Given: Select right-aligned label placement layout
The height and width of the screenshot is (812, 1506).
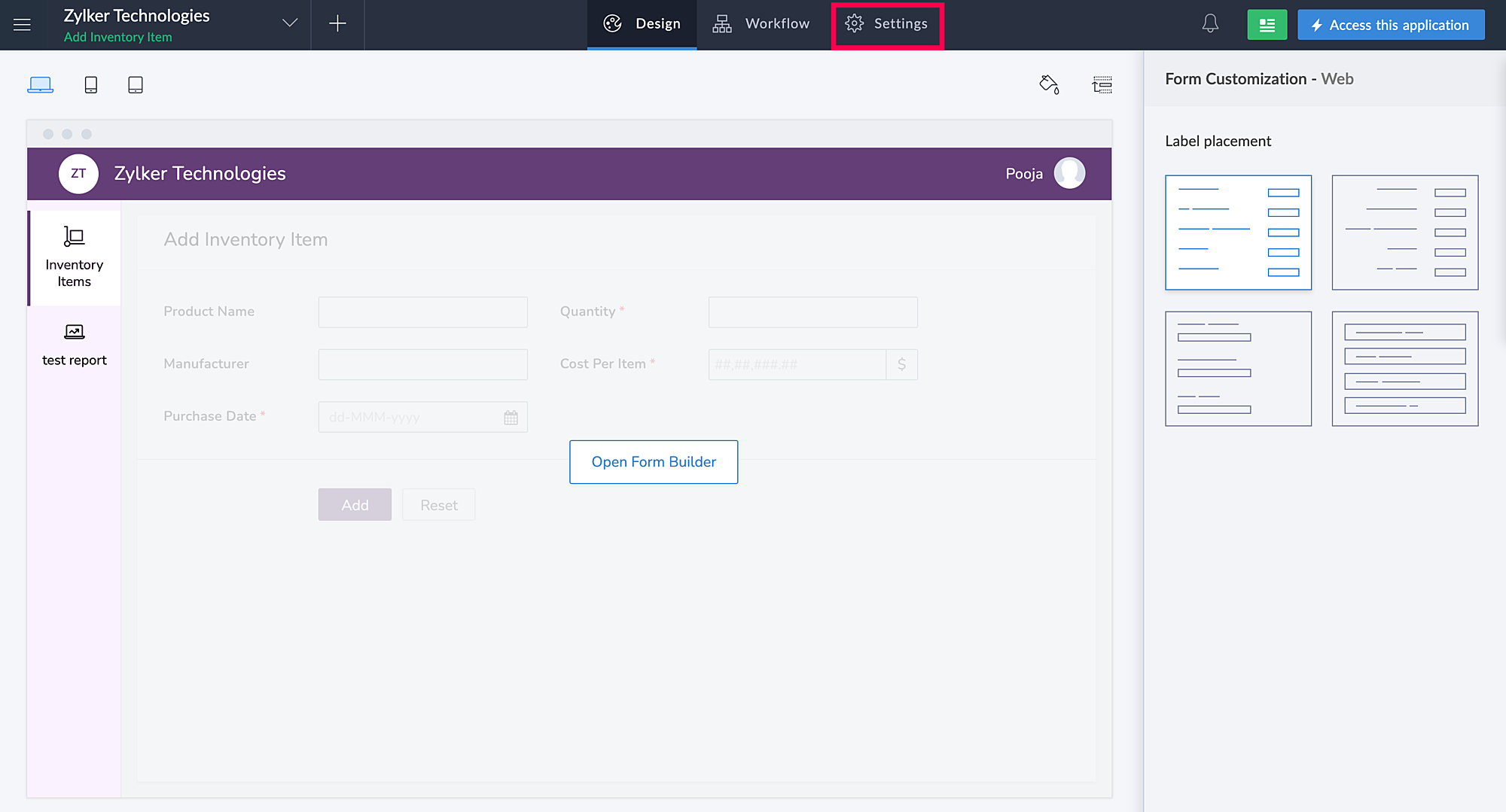Looking at the screenshot, I should click(x=1405, y=233).
